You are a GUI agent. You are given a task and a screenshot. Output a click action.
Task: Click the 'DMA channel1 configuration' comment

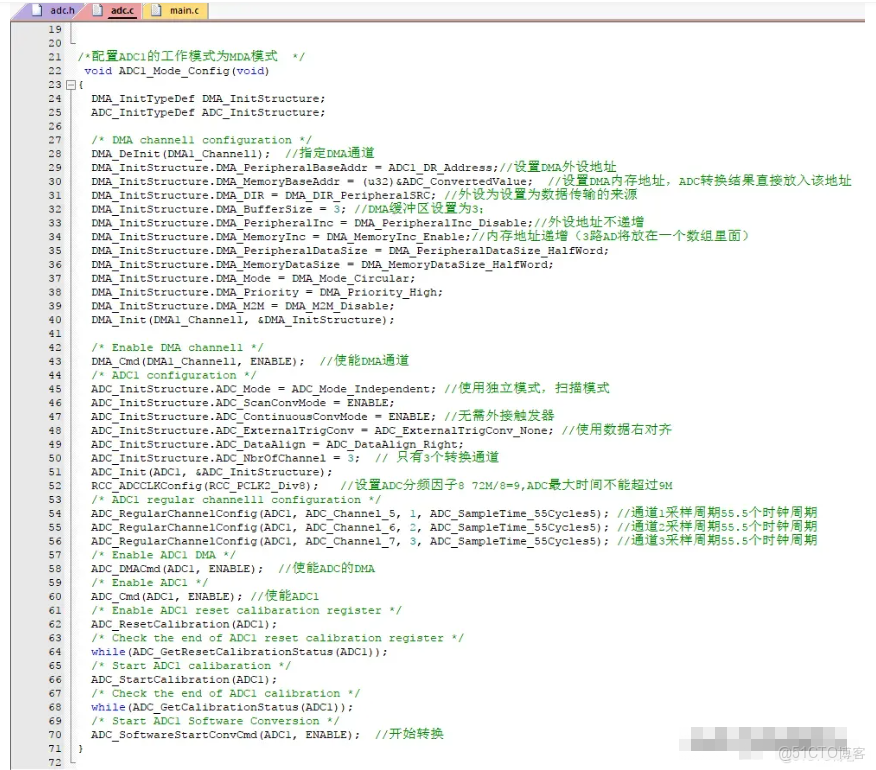pyautogui.click(x=202, y=140)
